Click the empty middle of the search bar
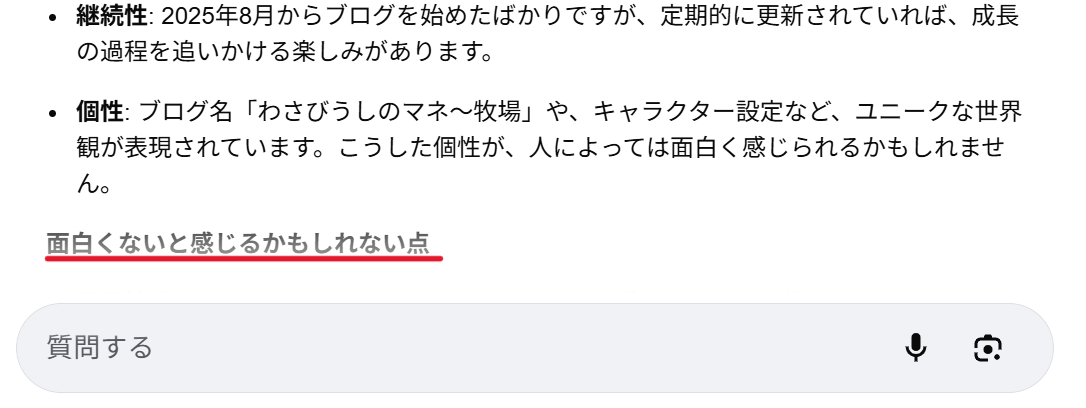1086x408 pixels. coord(526,348)
